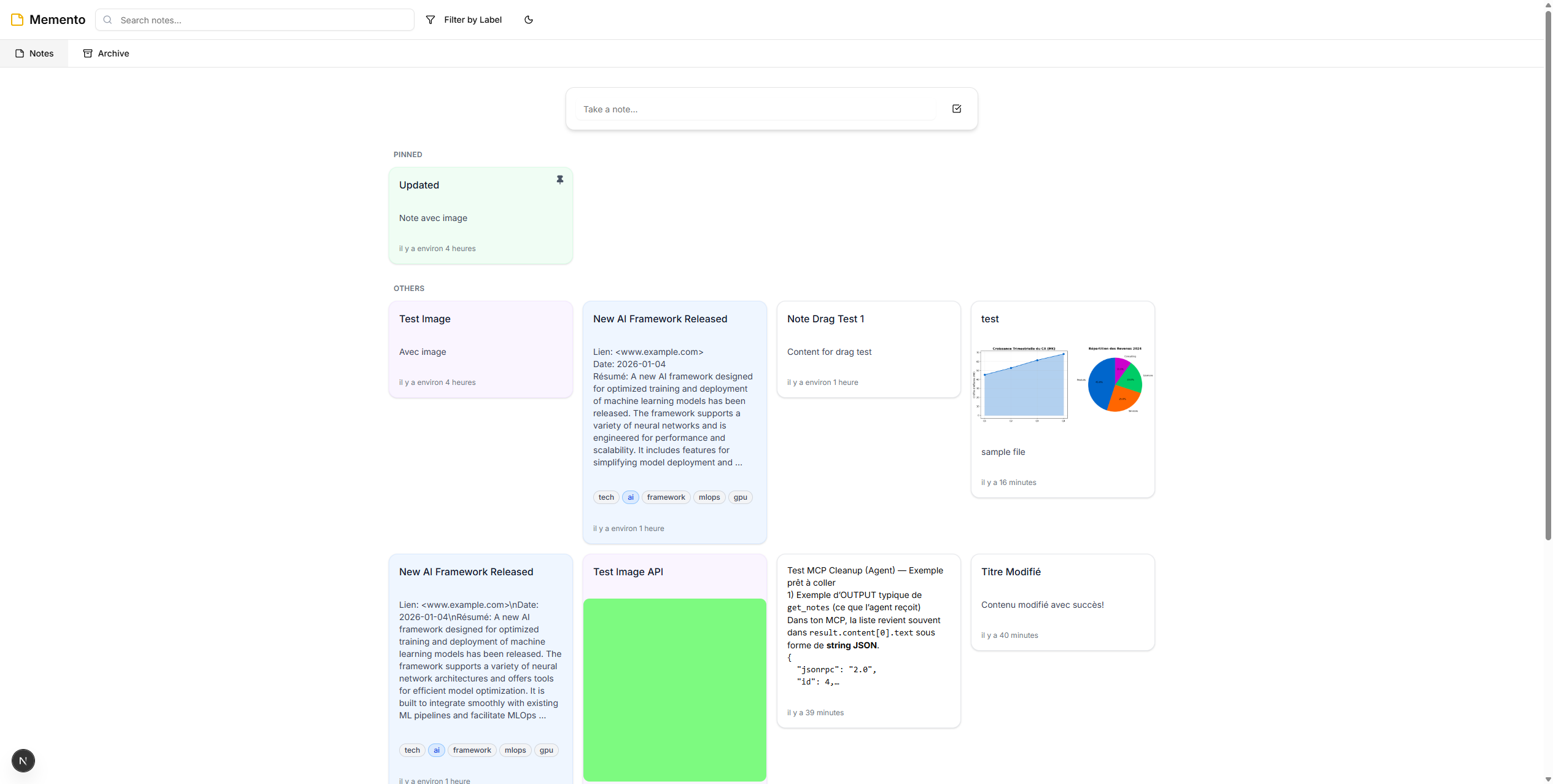Image resolution: width=1553 pixels, height=784 pixels.
Task: Unpin the Updated note via pin icon
Action: click(x=559, y=180)
